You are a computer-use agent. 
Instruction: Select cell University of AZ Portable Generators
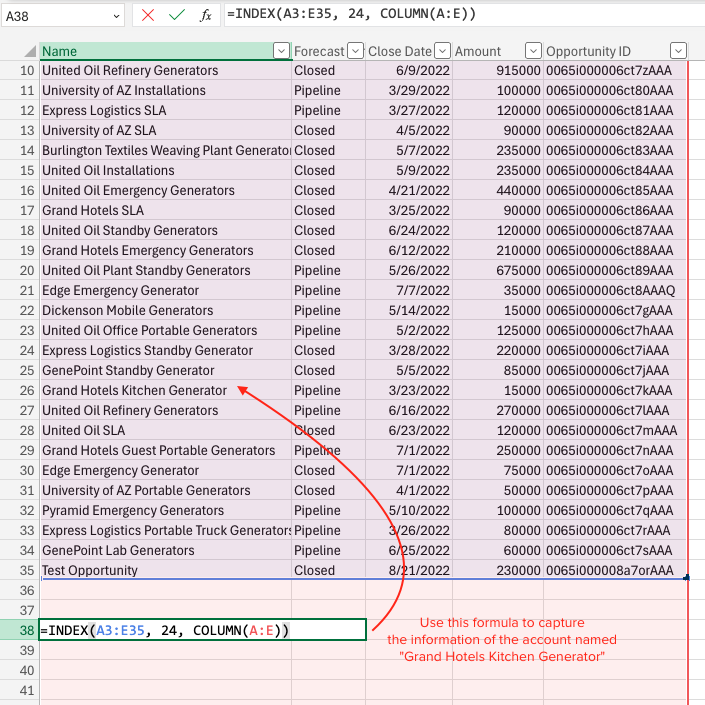pos(165,491)
